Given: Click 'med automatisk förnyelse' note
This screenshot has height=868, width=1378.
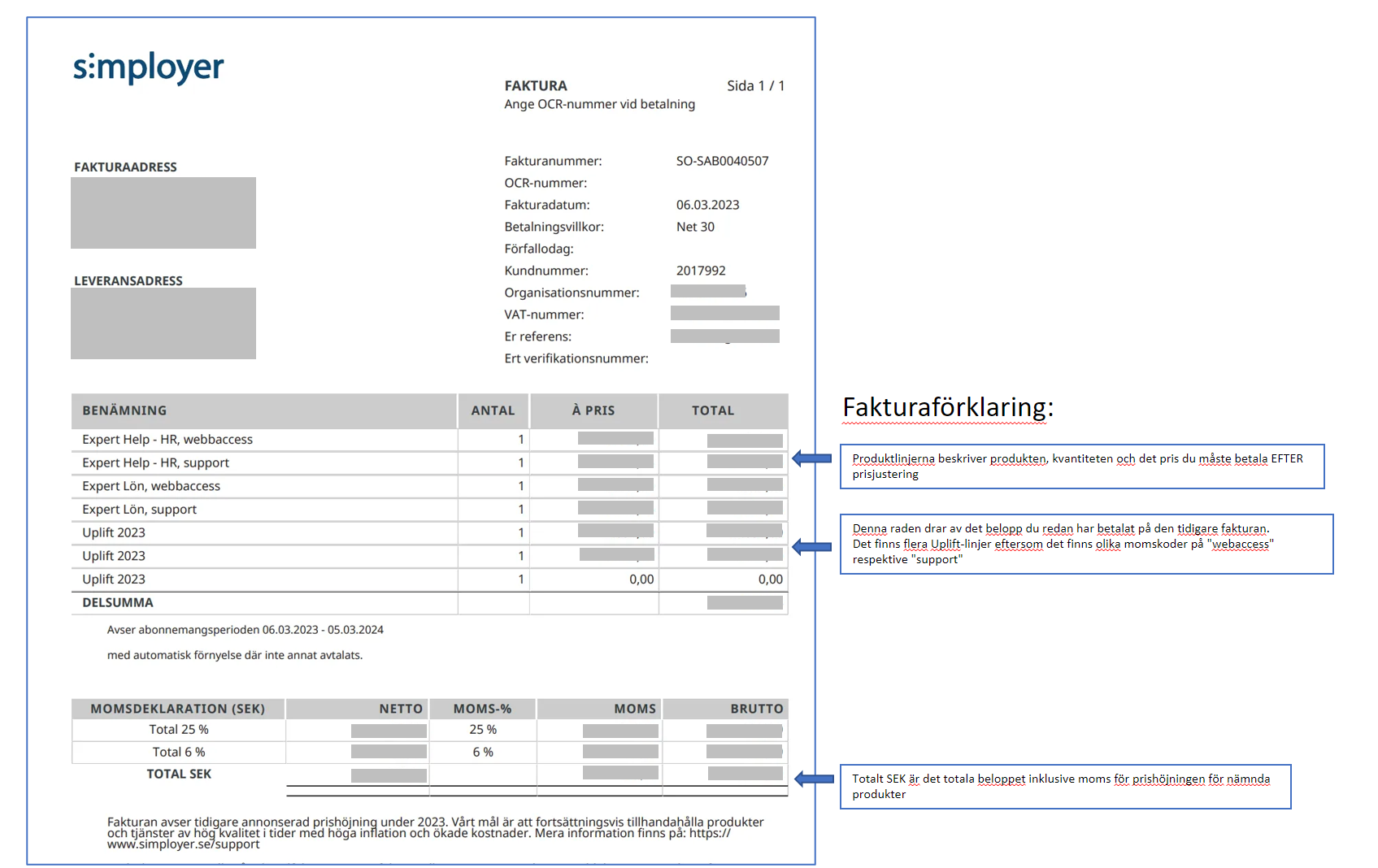Looking at the screenshot, I should point(235,655).
